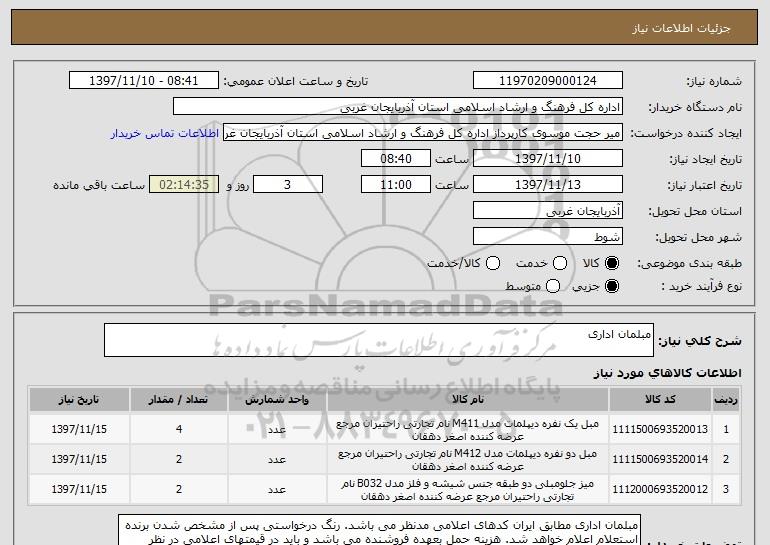The height and width of the screenshot is (545, 770).
Task: Click the delivery province field آذربایجان غربی
Action: point(548,211)
